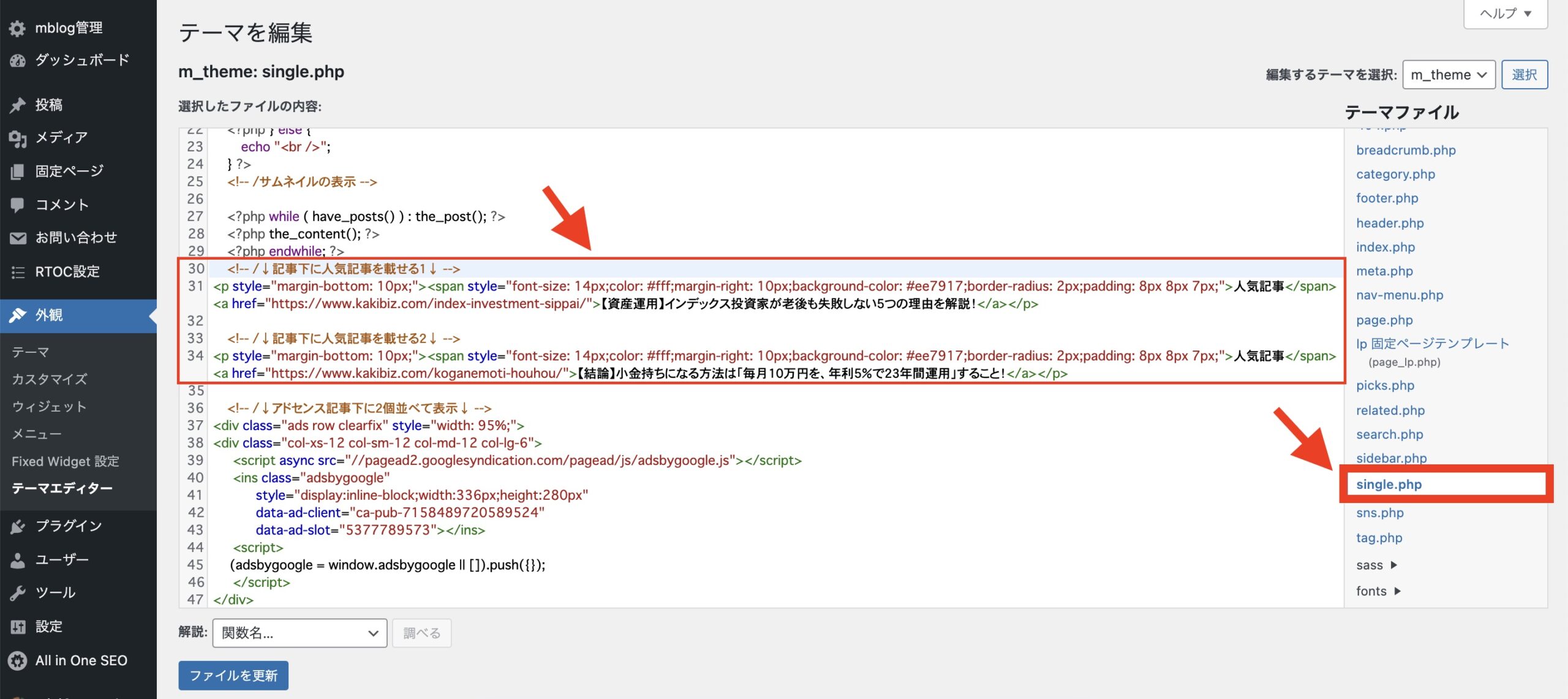This screenshot has width=1568, height=699.
Task: Click the Dashboard palette icon
Action: tap(18, 60)
